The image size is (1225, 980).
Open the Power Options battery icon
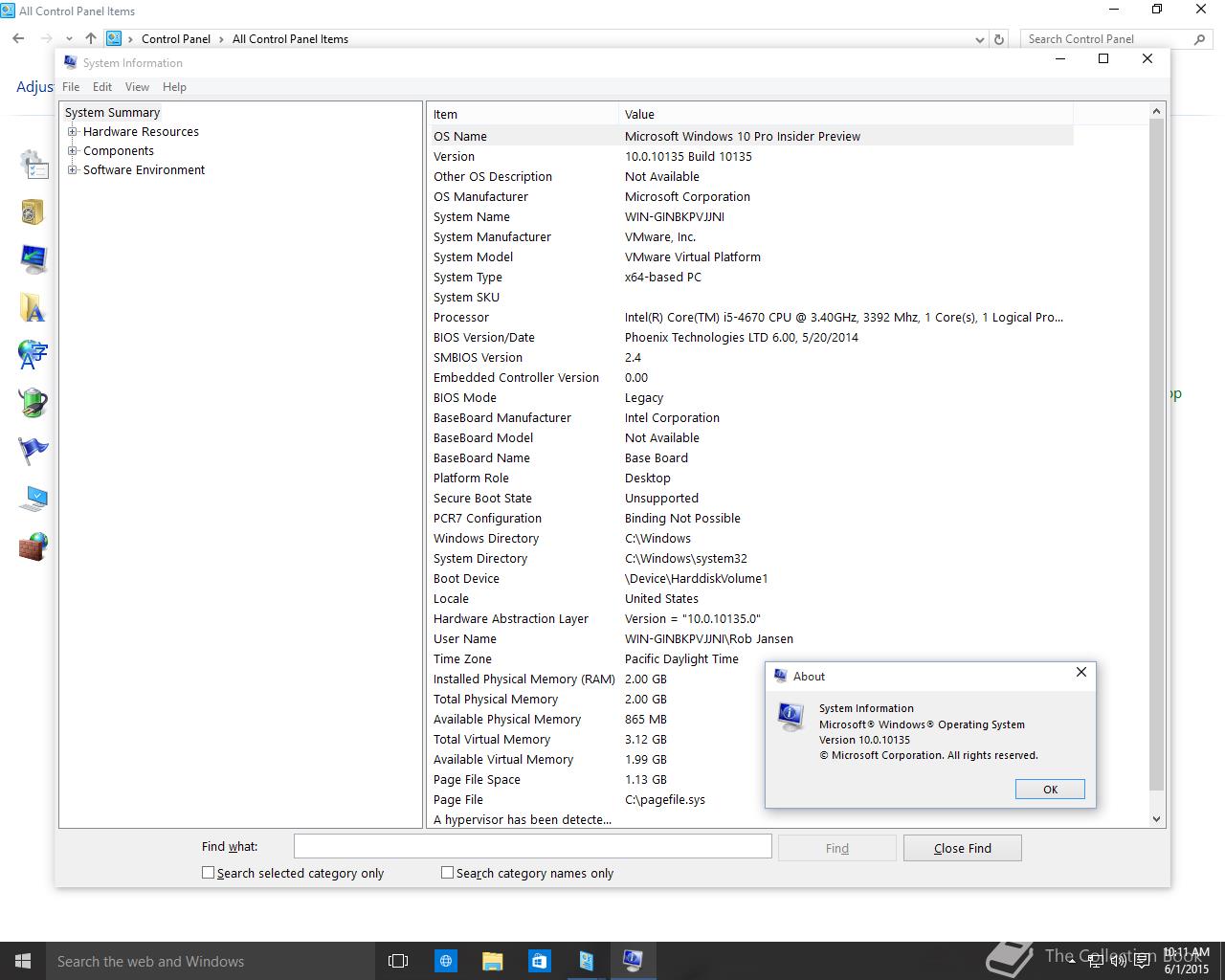click(33, 403)
